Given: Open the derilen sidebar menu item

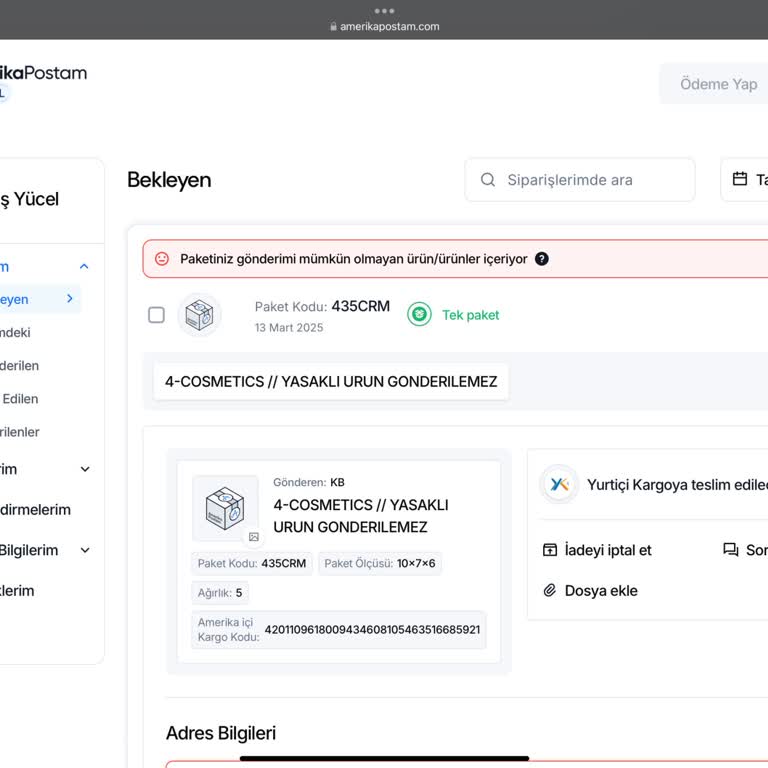Looking at the screenshot, I should pos(20,366).
